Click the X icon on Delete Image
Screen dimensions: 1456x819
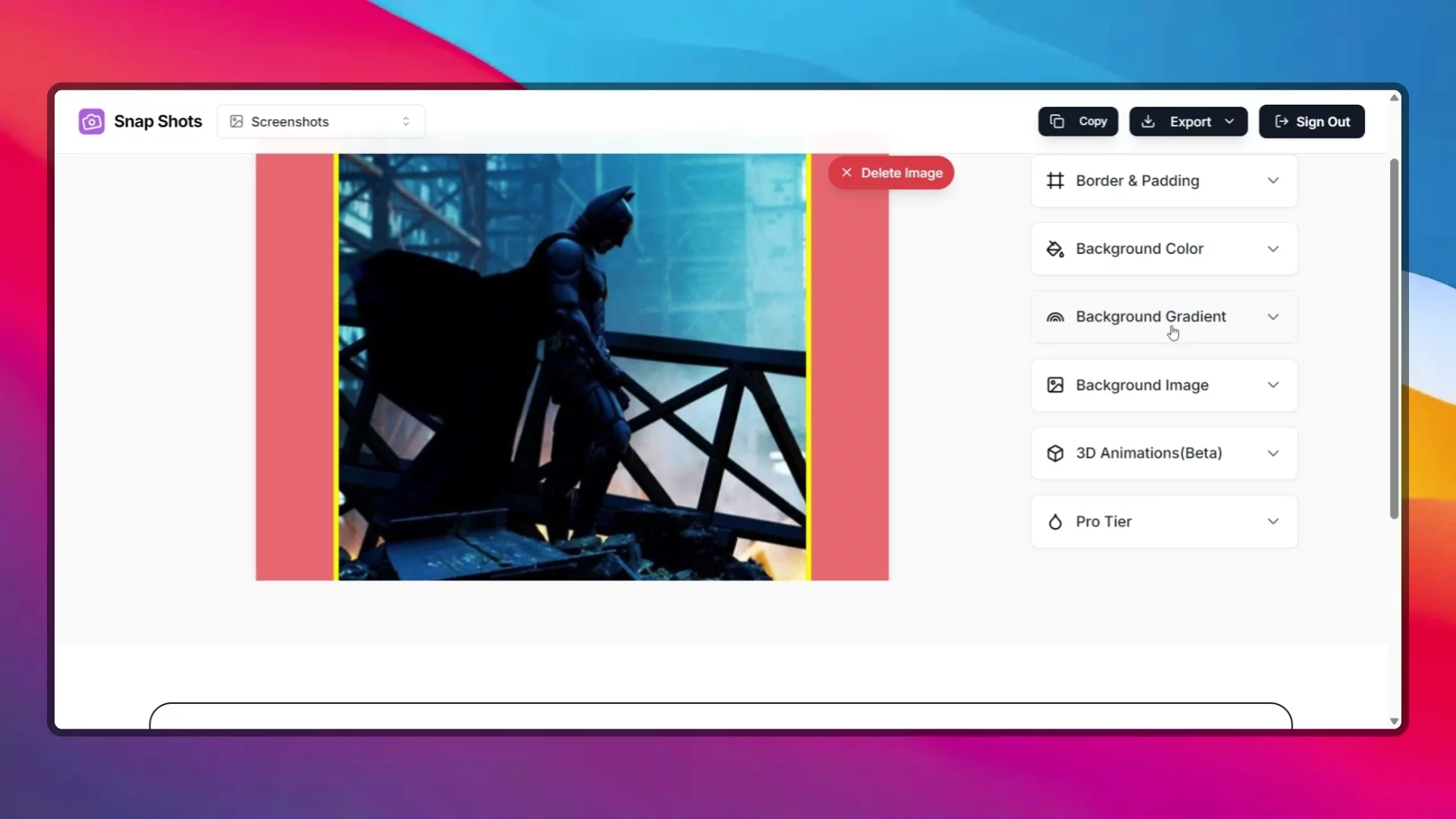pos(846,173)
